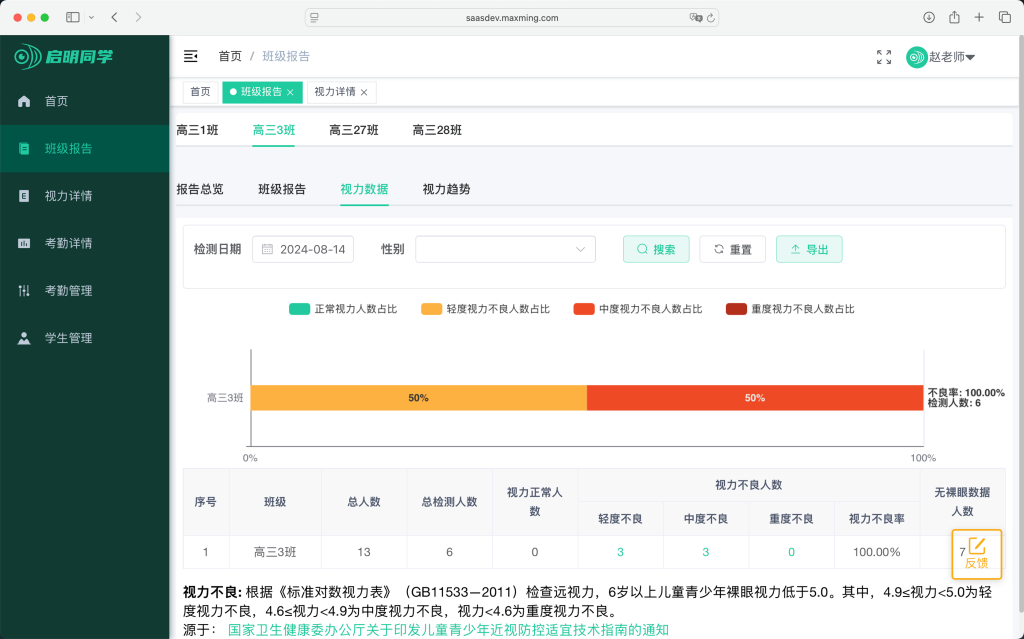Open 首页 in the sidebar

[x=57, y=101]
